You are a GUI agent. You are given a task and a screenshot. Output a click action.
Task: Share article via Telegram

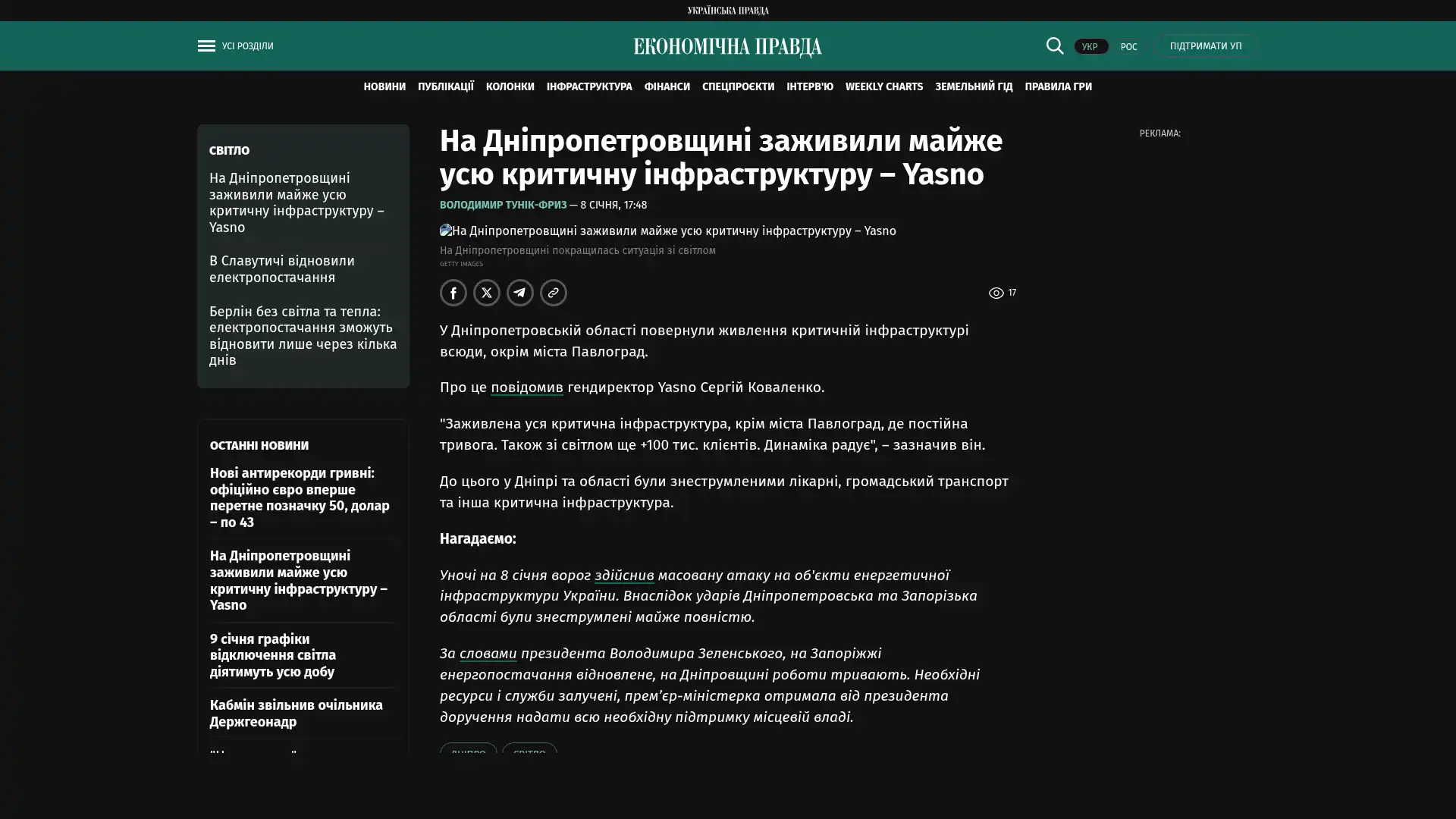click(520, 293)
